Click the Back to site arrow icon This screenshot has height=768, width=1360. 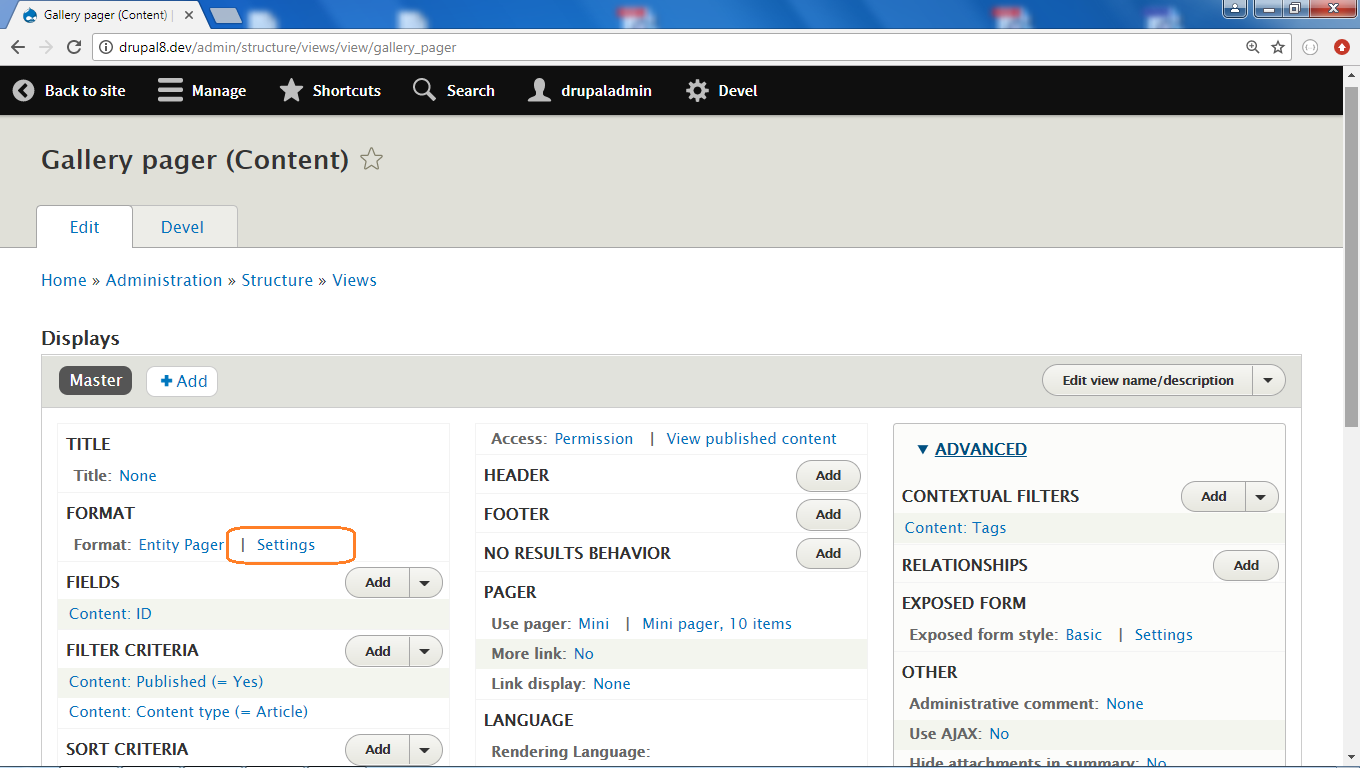coord(22,90)
